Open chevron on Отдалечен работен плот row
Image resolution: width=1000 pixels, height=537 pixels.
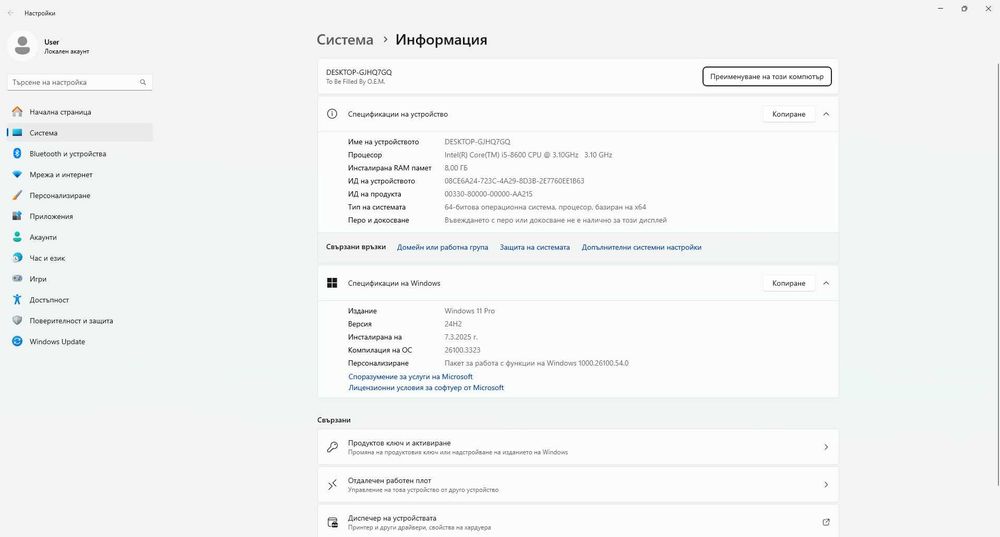826,485
